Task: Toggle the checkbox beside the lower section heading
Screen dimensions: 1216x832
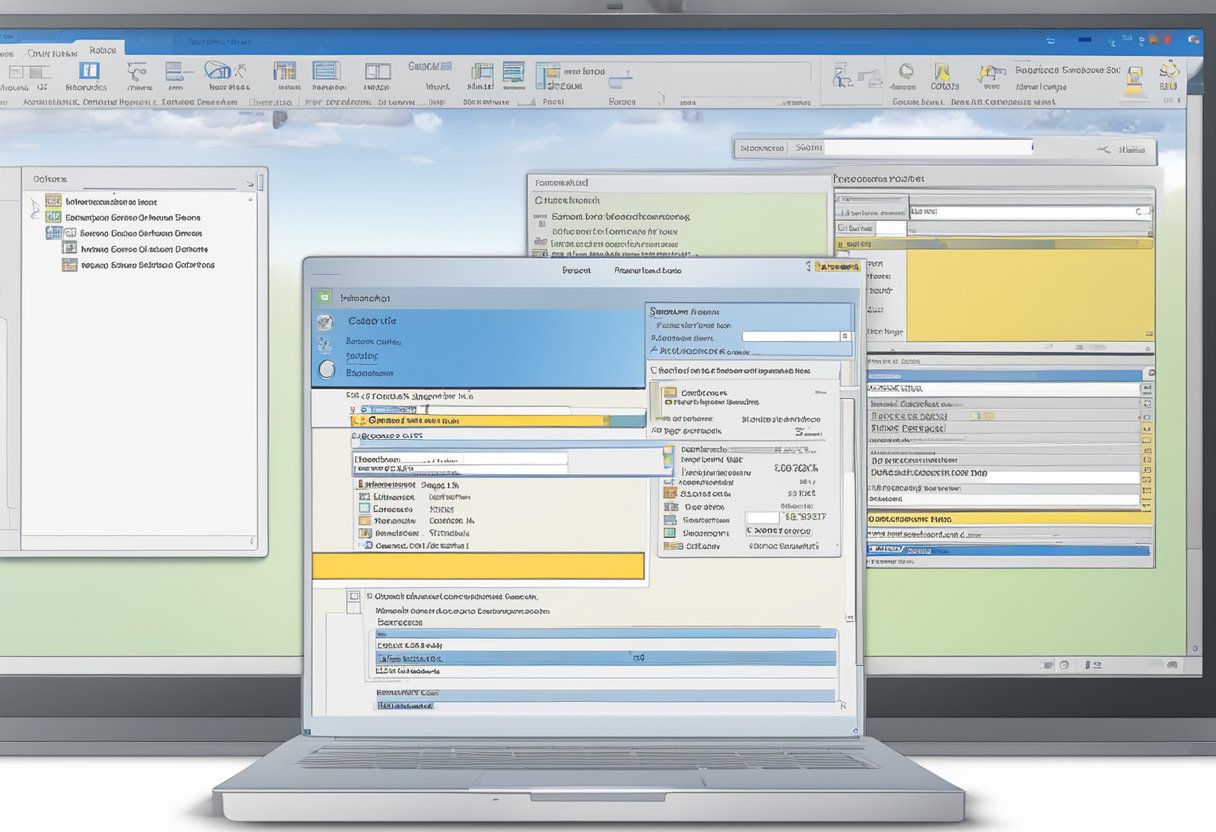Action: point(353,595)
